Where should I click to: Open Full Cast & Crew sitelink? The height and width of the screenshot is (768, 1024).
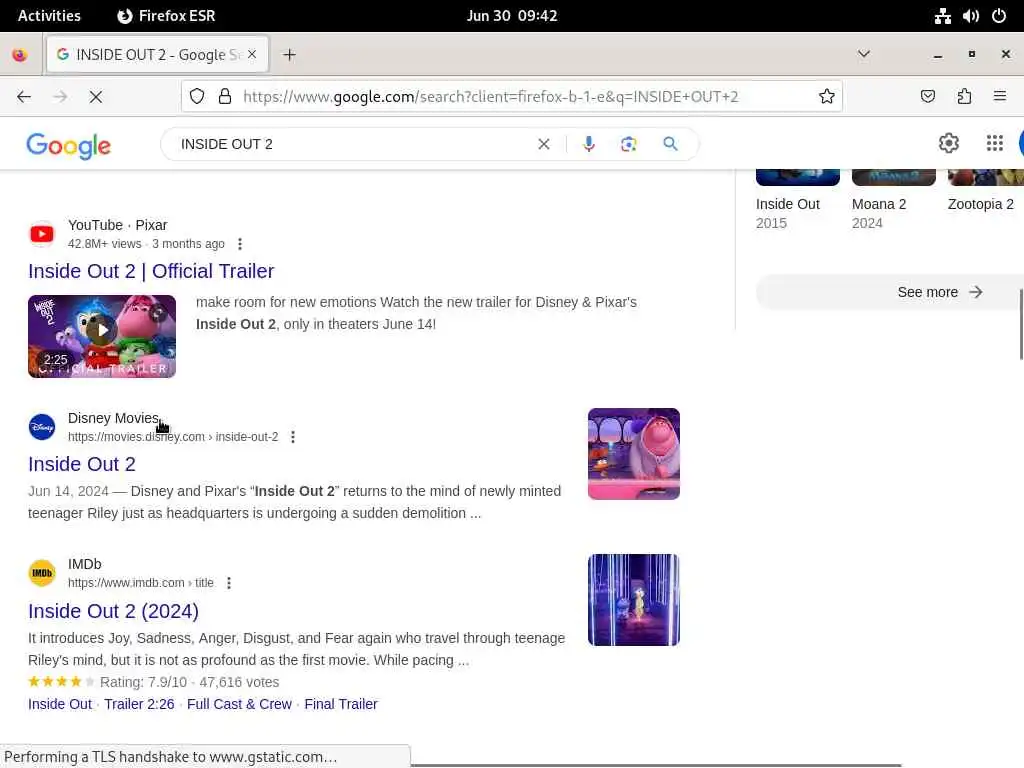239,704
